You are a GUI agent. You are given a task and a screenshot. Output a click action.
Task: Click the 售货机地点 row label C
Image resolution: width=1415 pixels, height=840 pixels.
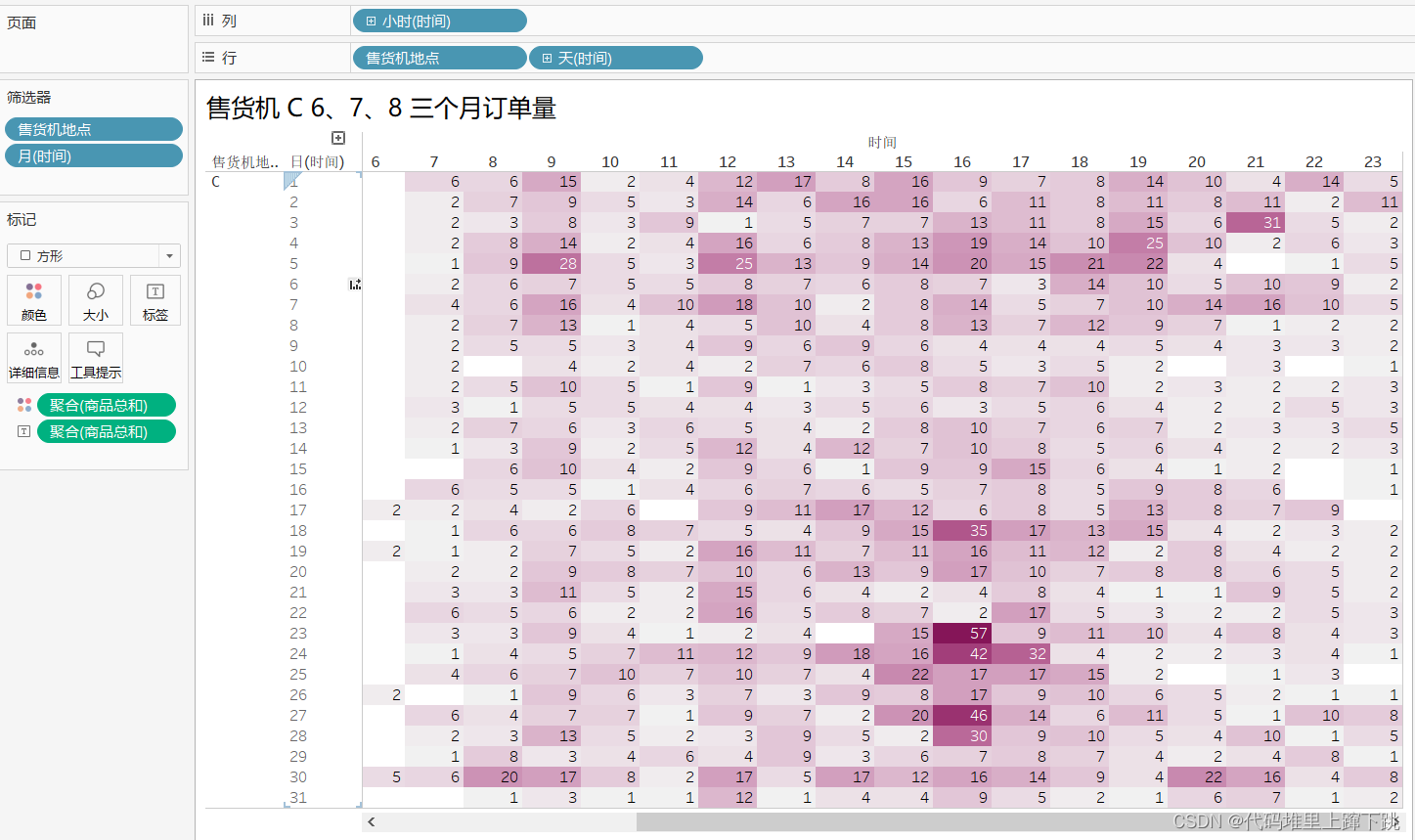[x=216, y=182]
